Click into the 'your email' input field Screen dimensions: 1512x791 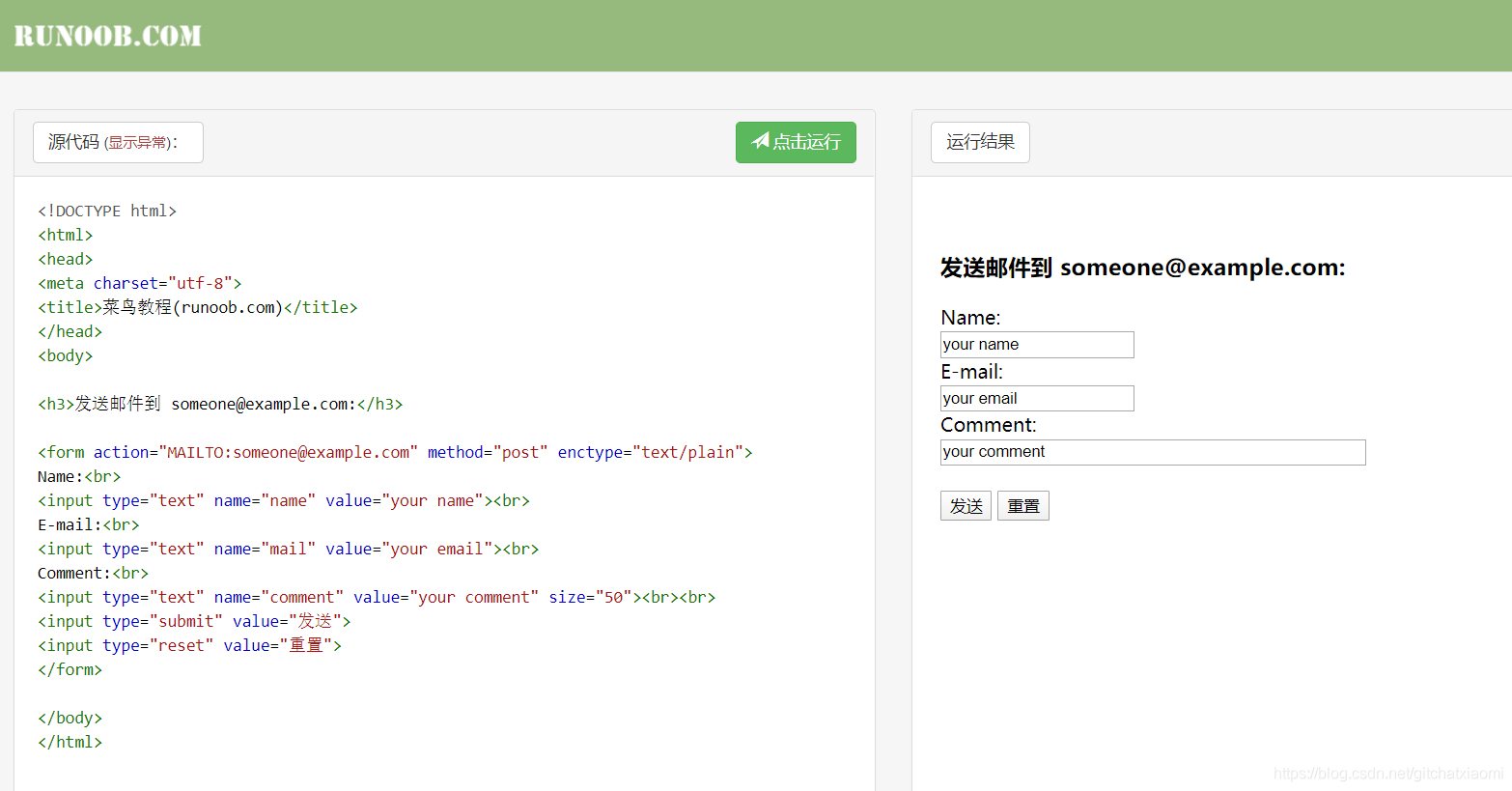1037,399
